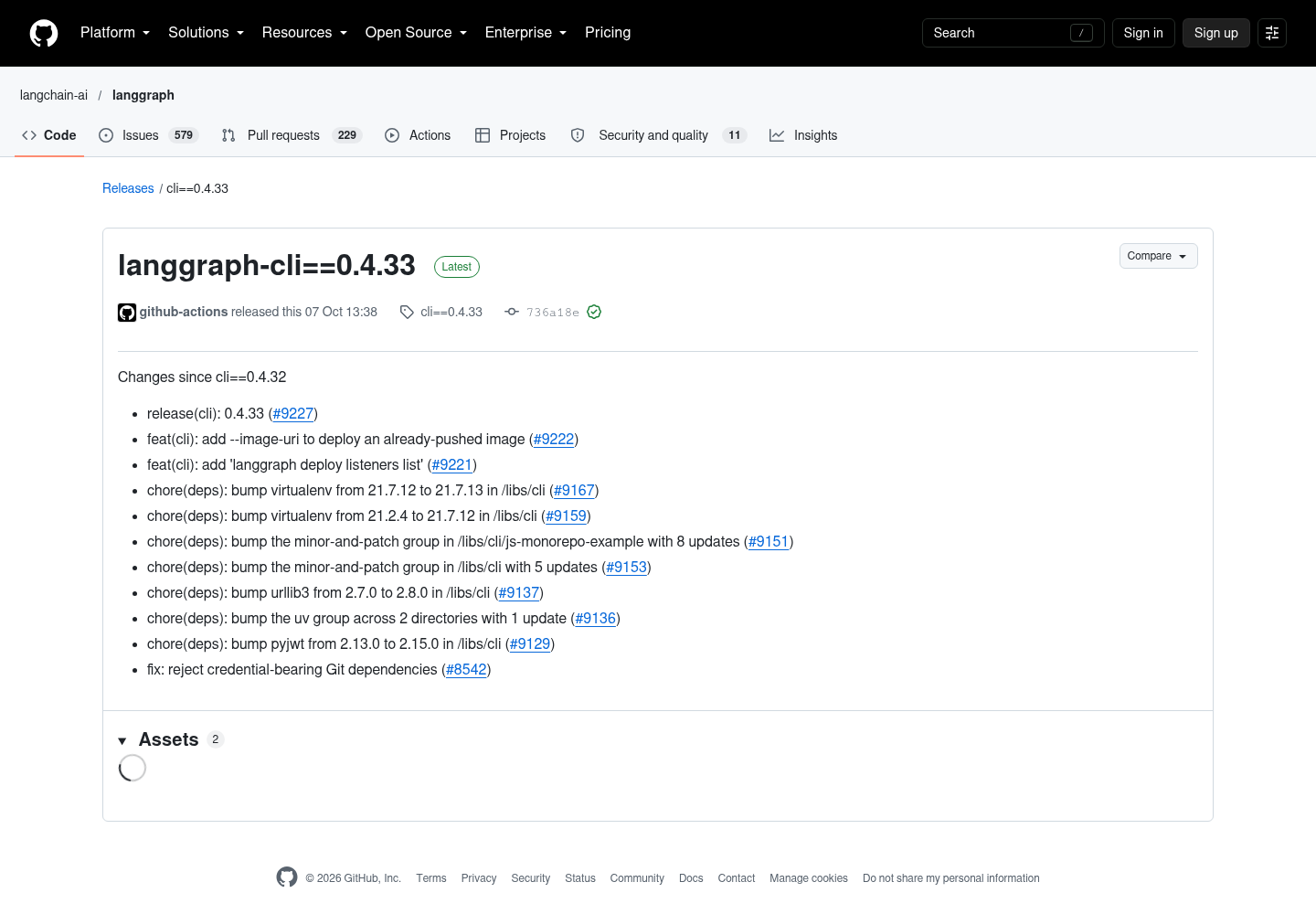Click the Sign up button
The width and height of the screenshot is (1316, 914).
pos(1216,33)
